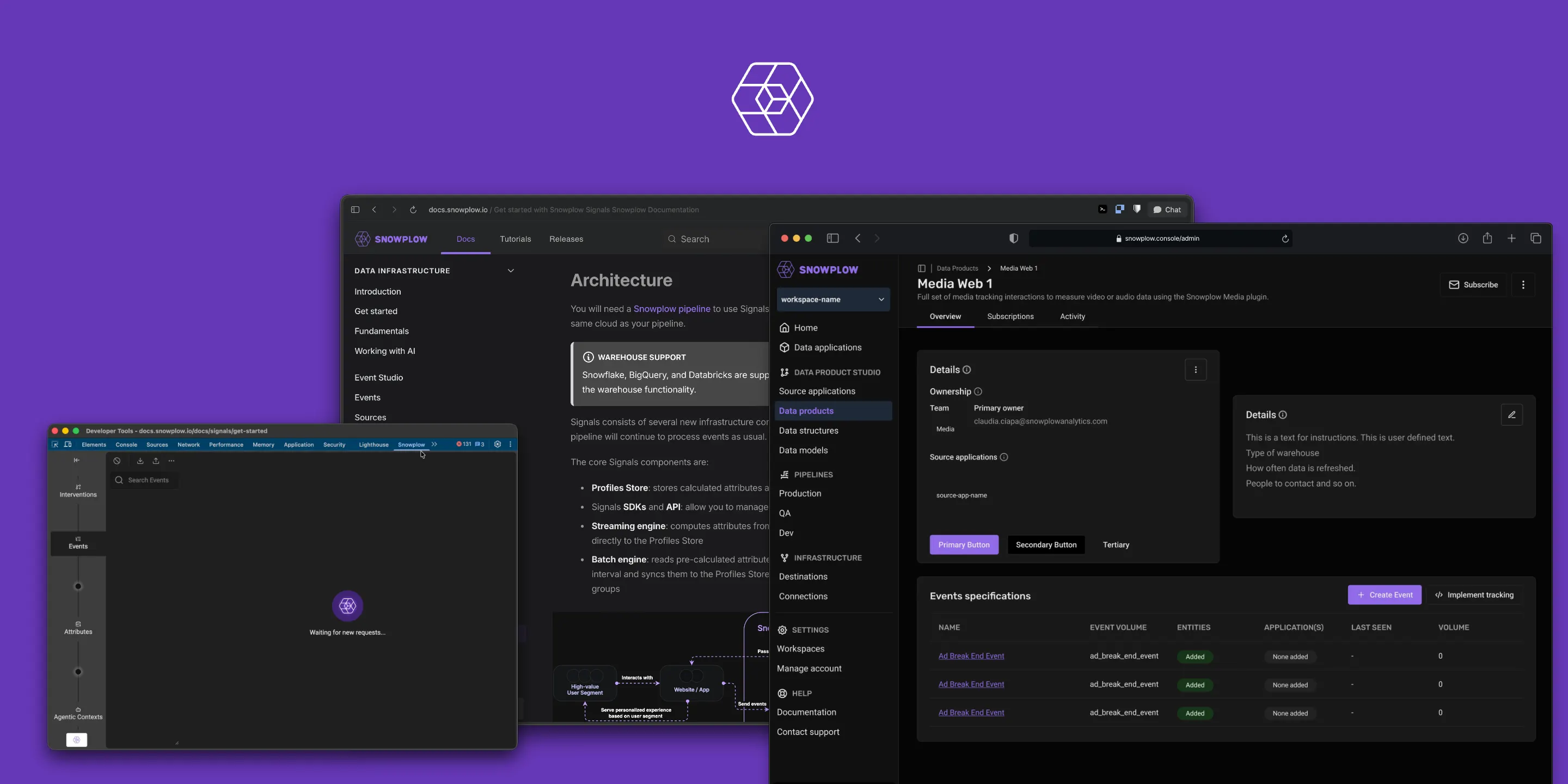1568x784 pixels.
Task: Click the Subscribe button
Action: click(x=1473, y=285)
